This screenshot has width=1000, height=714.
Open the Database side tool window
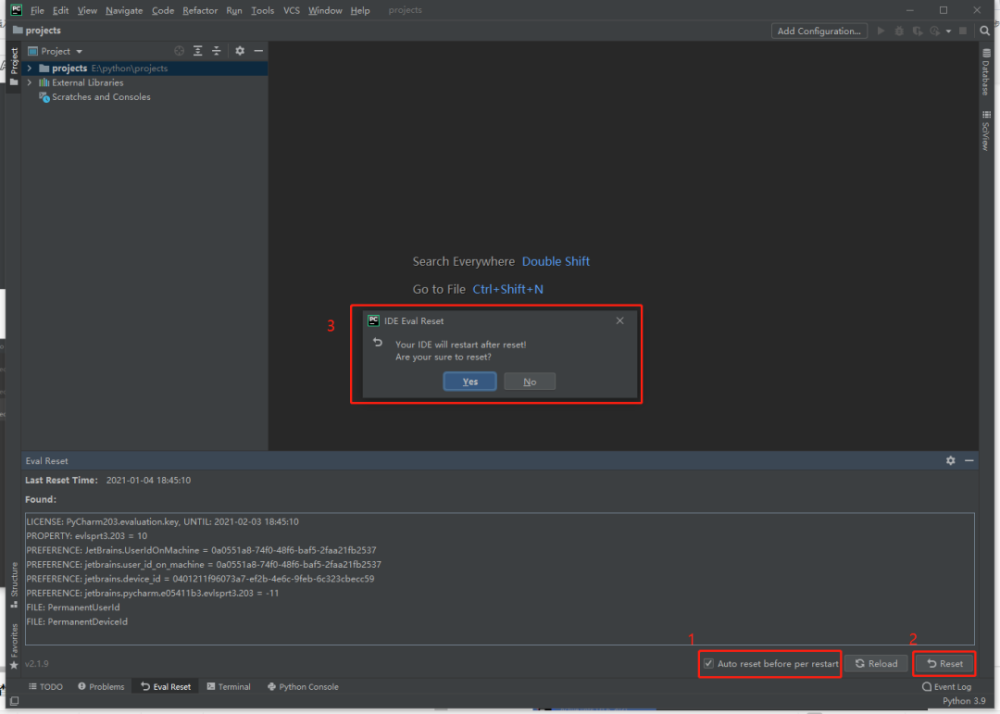(986, 71)
